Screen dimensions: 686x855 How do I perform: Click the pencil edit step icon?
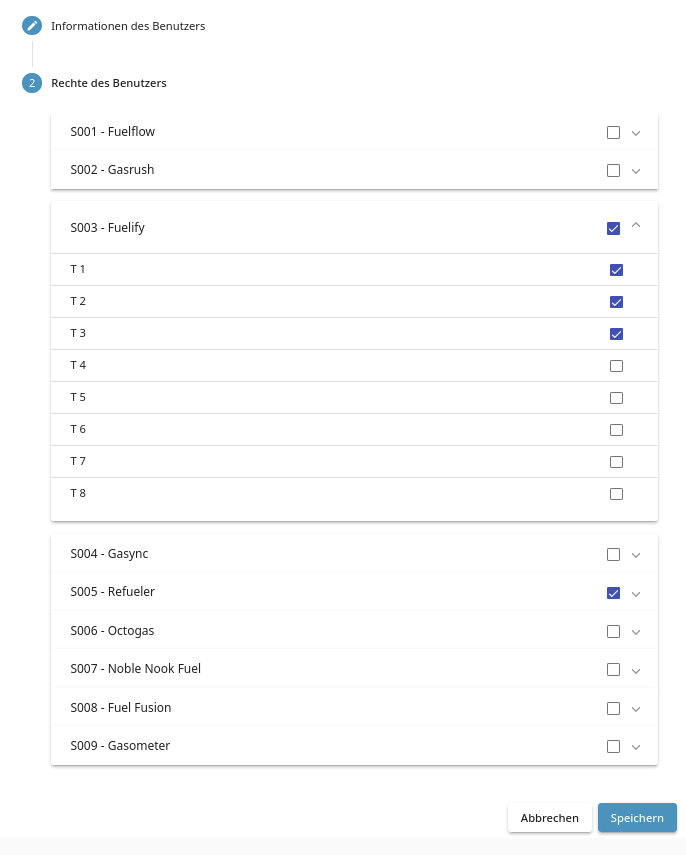pos(32,26)
